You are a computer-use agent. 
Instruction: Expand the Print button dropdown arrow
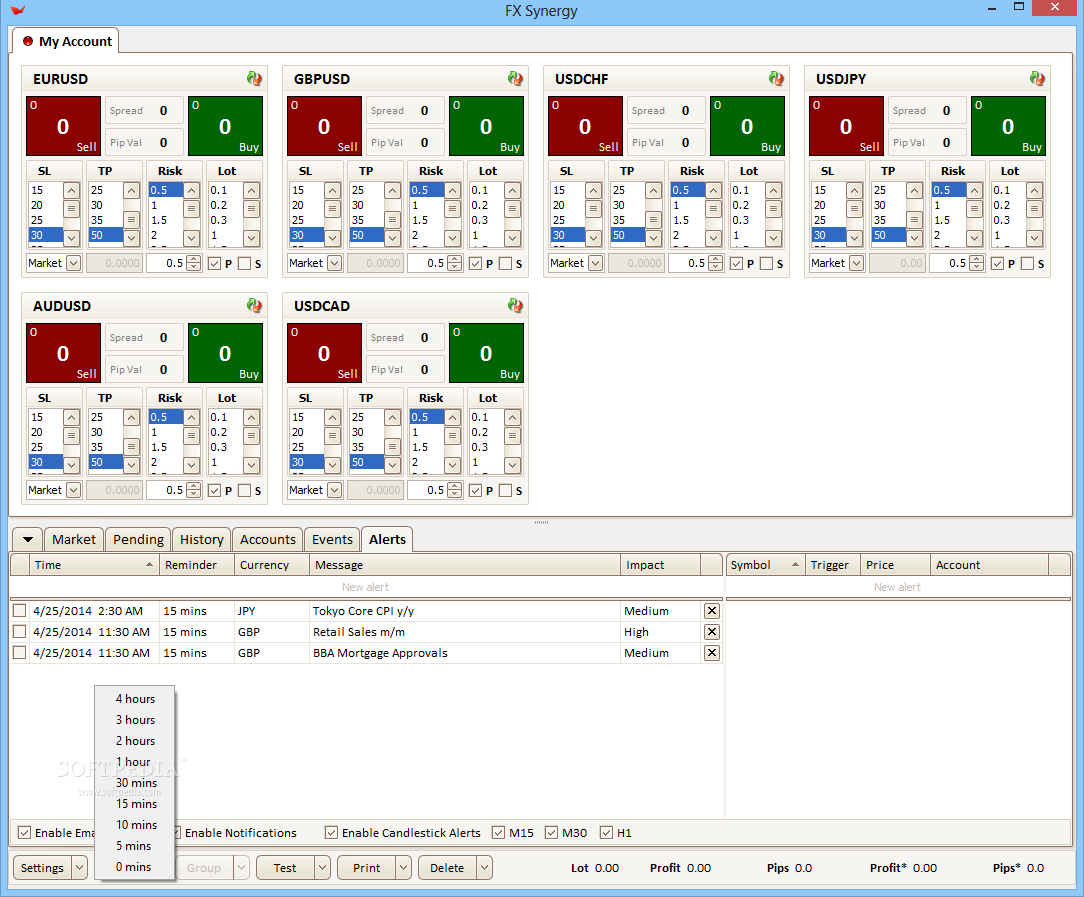[404, 868]
